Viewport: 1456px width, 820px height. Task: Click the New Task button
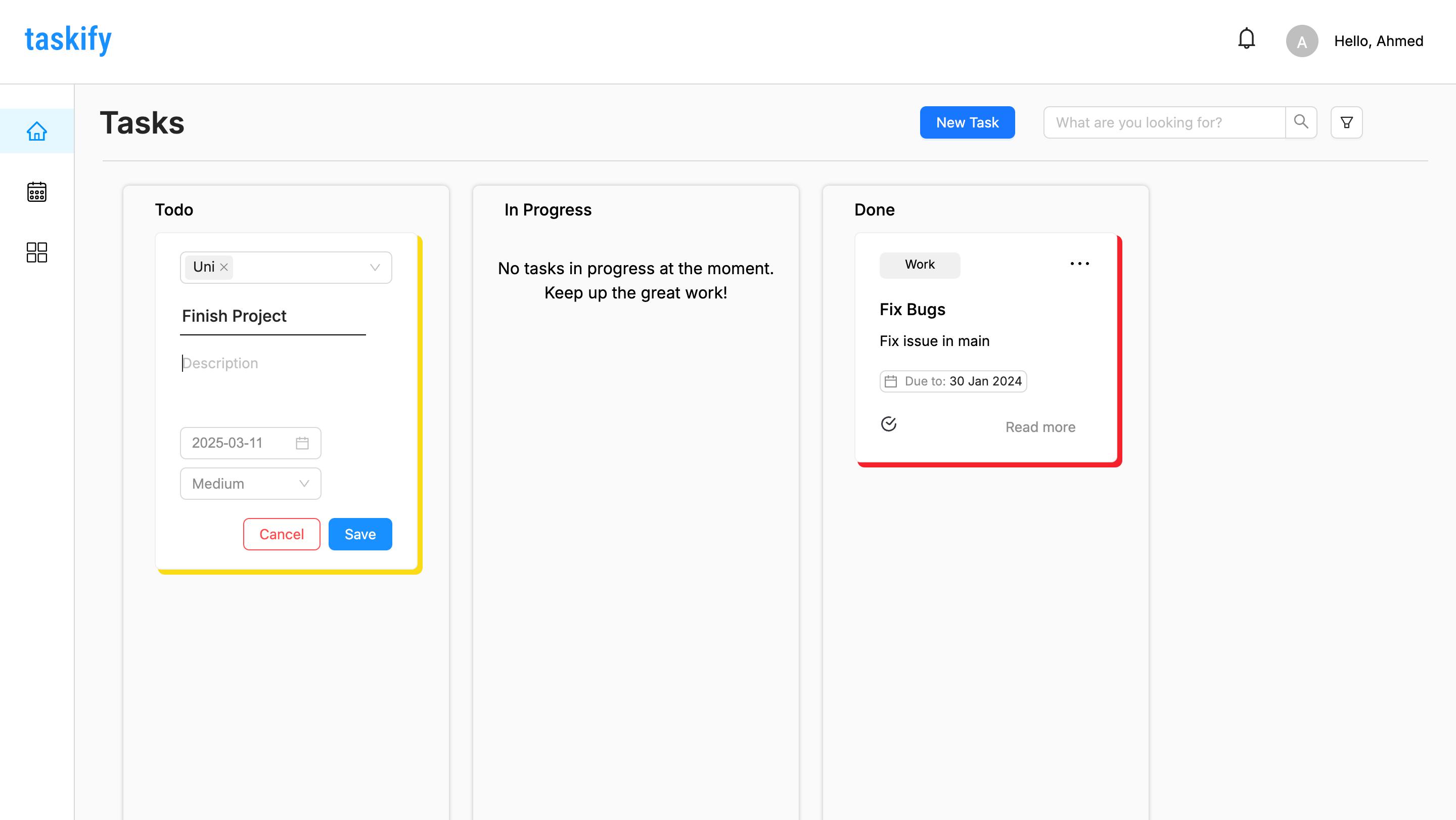967,122
